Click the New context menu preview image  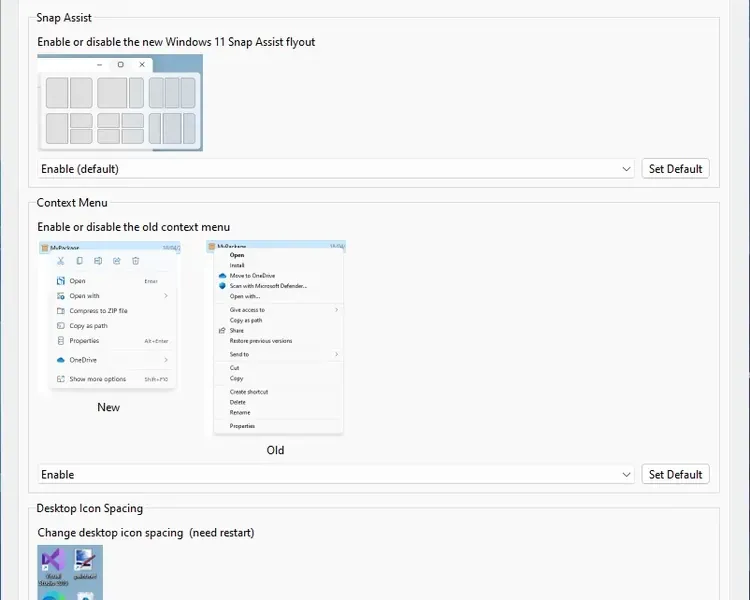[109, 316]
